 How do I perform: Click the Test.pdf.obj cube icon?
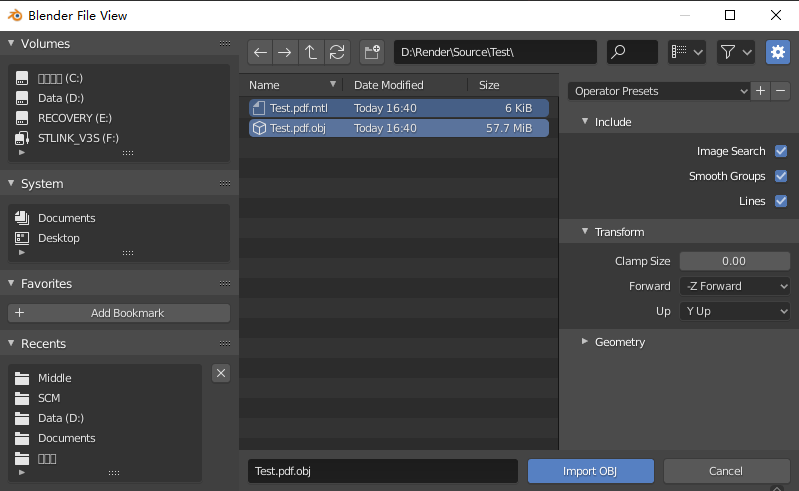click(259, 128)
